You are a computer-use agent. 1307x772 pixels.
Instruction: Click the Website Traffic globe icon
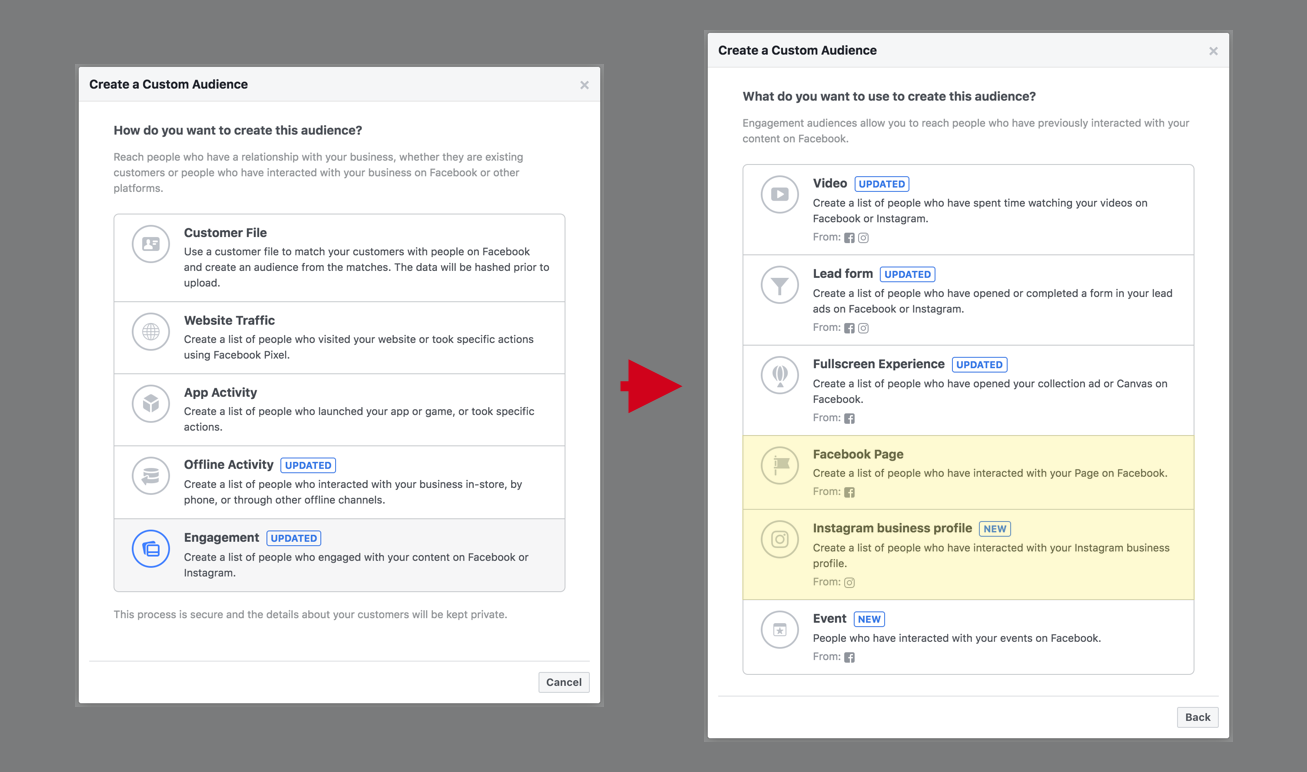pos(151,332)
